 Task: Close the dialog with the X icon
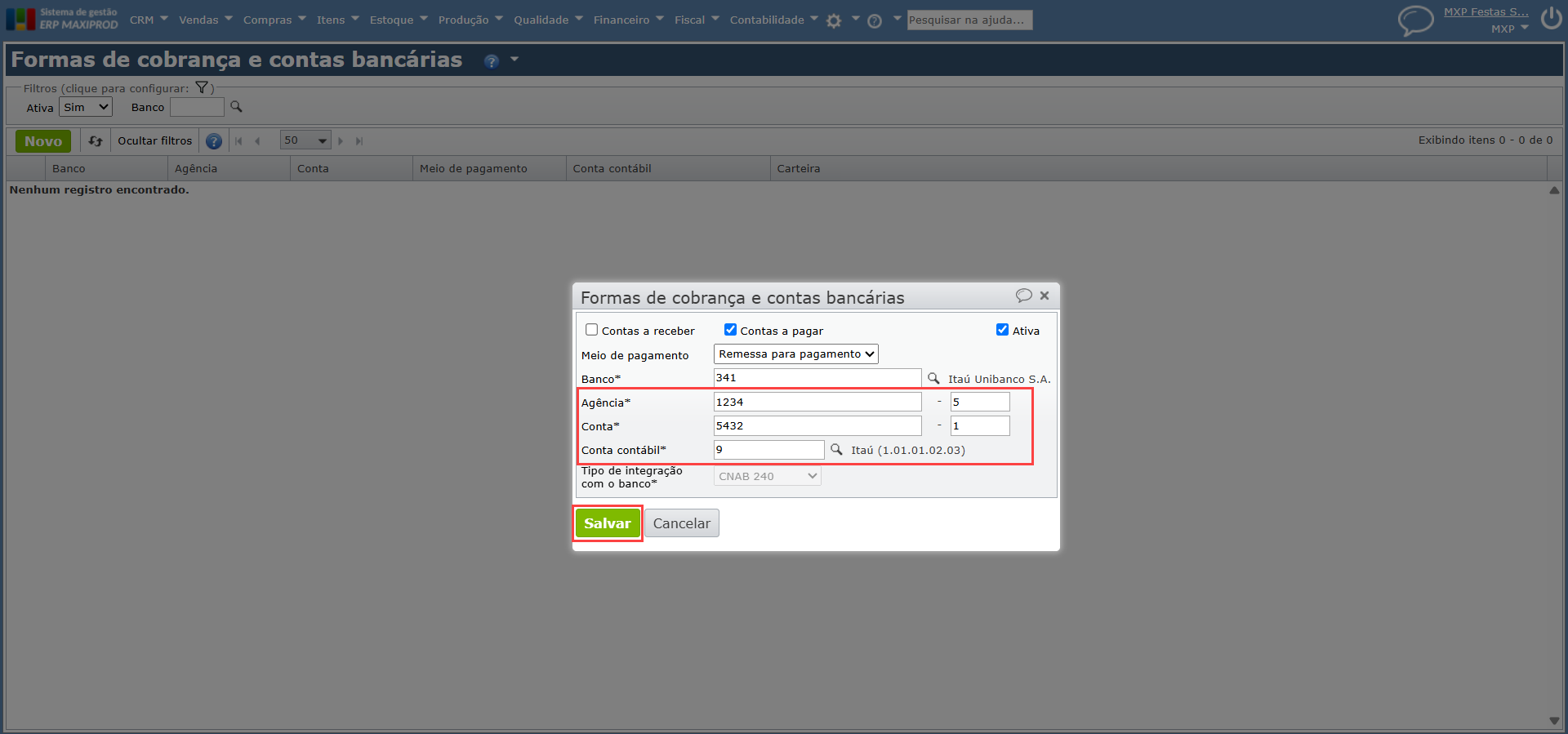tap(1045, 296)
